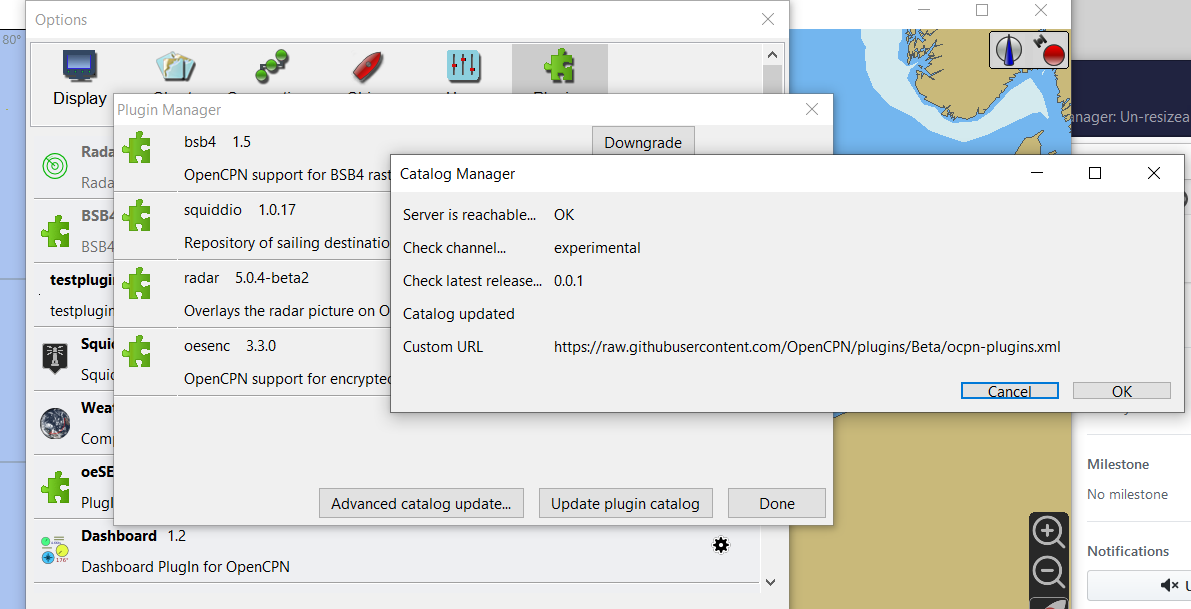Viewport: 1191px width, 609px height.
Task: Click the Dashboard plugin icon
Action: pyautogui.click(x=55, y=550)
